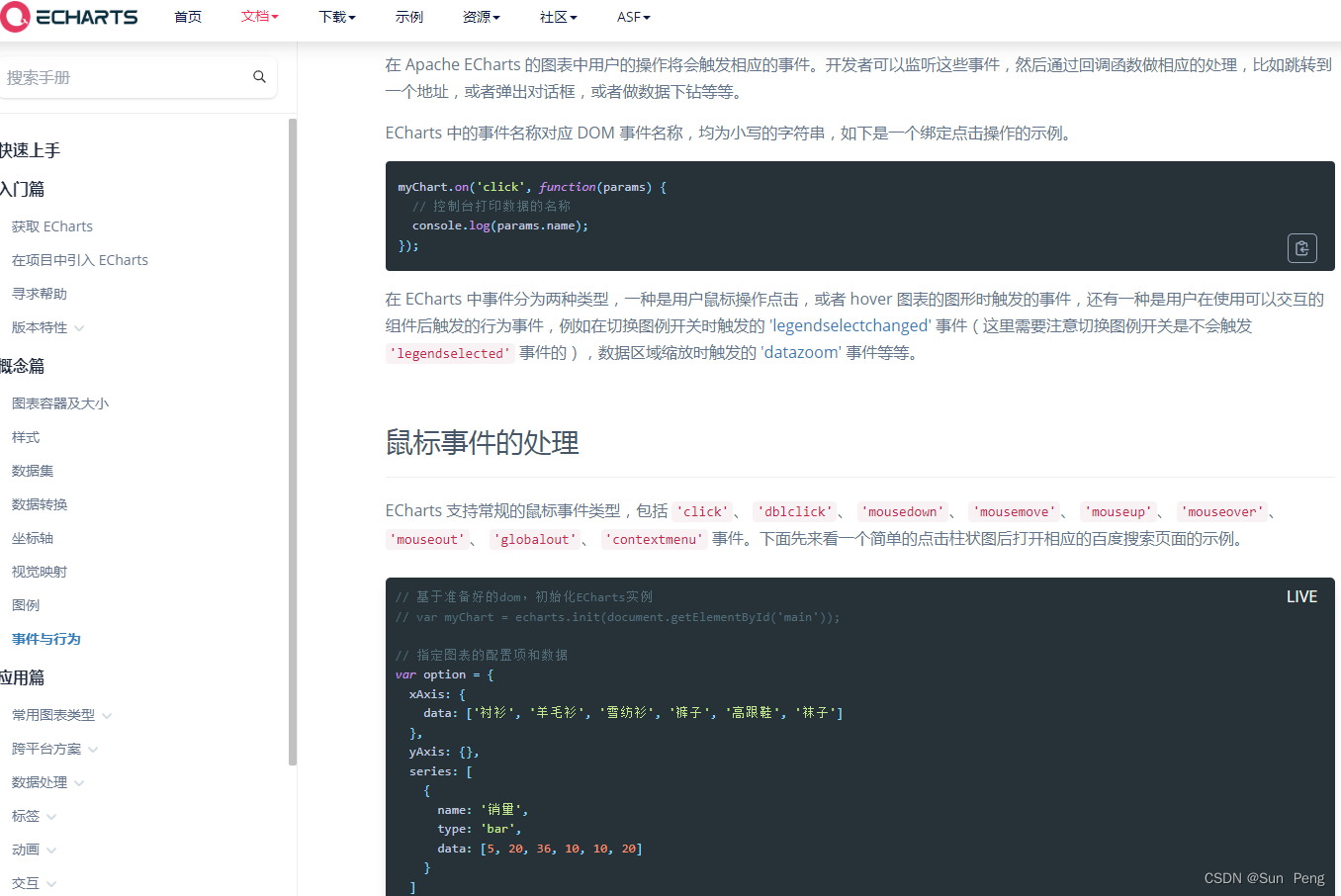Click the 'mouseup' inline code tag

point(1118,511)
